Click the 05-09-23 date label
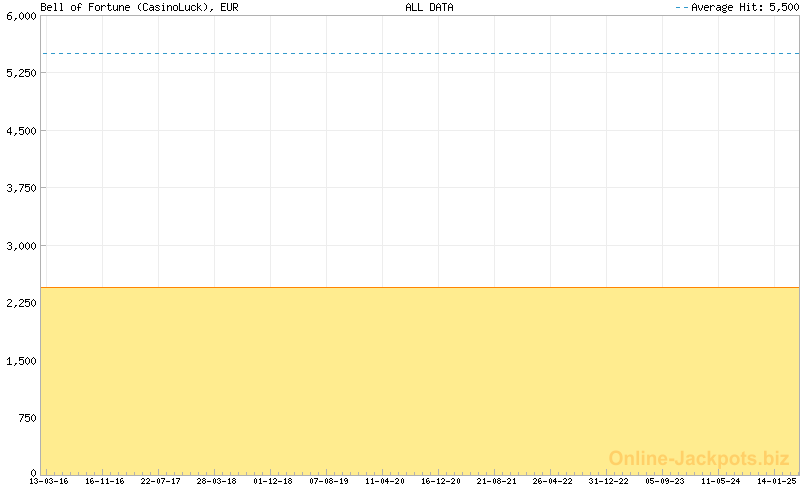Image resolution: width=800 pixels, height=490 pixels. coord(665,481)
